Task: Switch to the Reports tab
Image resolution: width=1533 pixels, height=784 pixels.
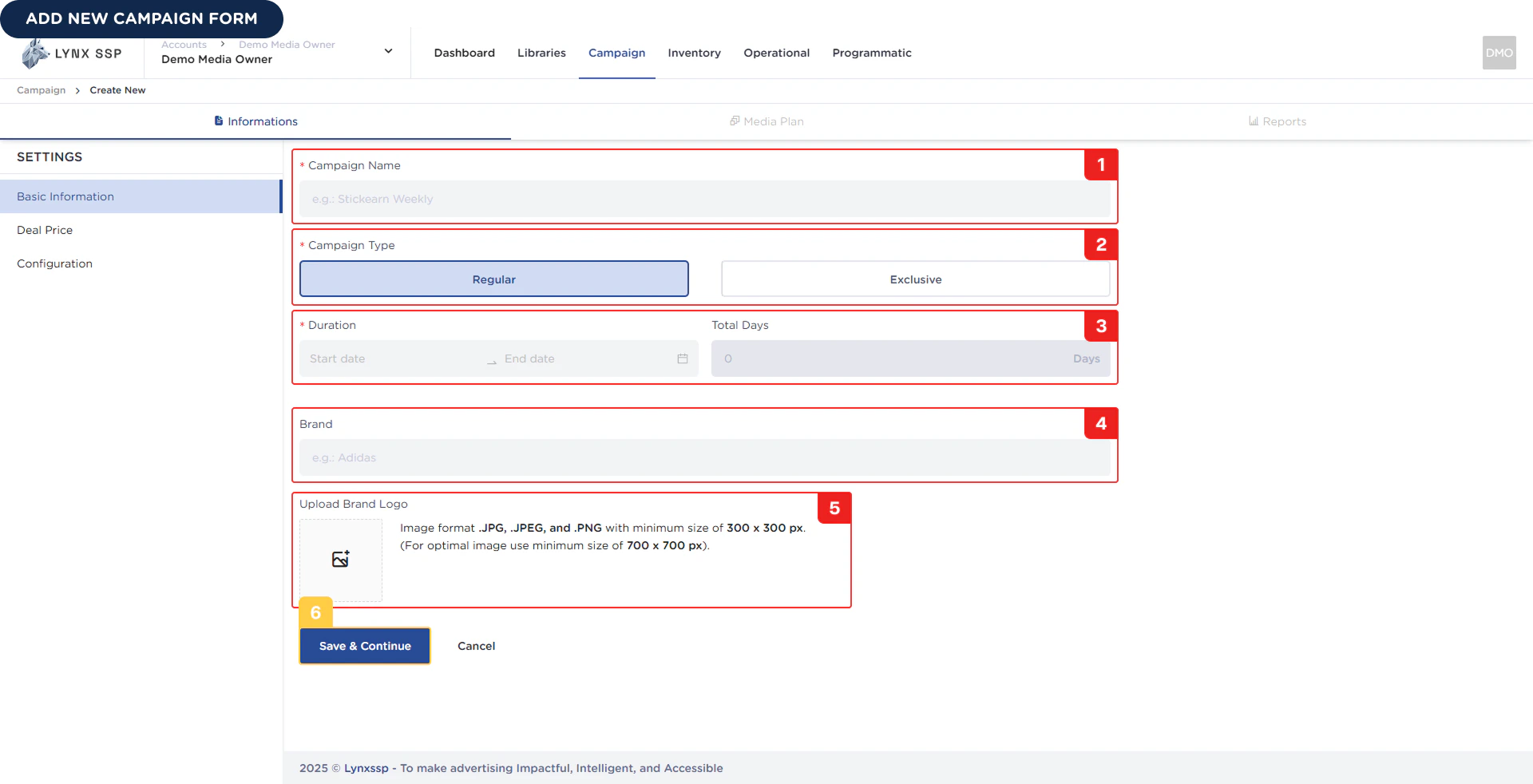Action: pos(1277,121)
